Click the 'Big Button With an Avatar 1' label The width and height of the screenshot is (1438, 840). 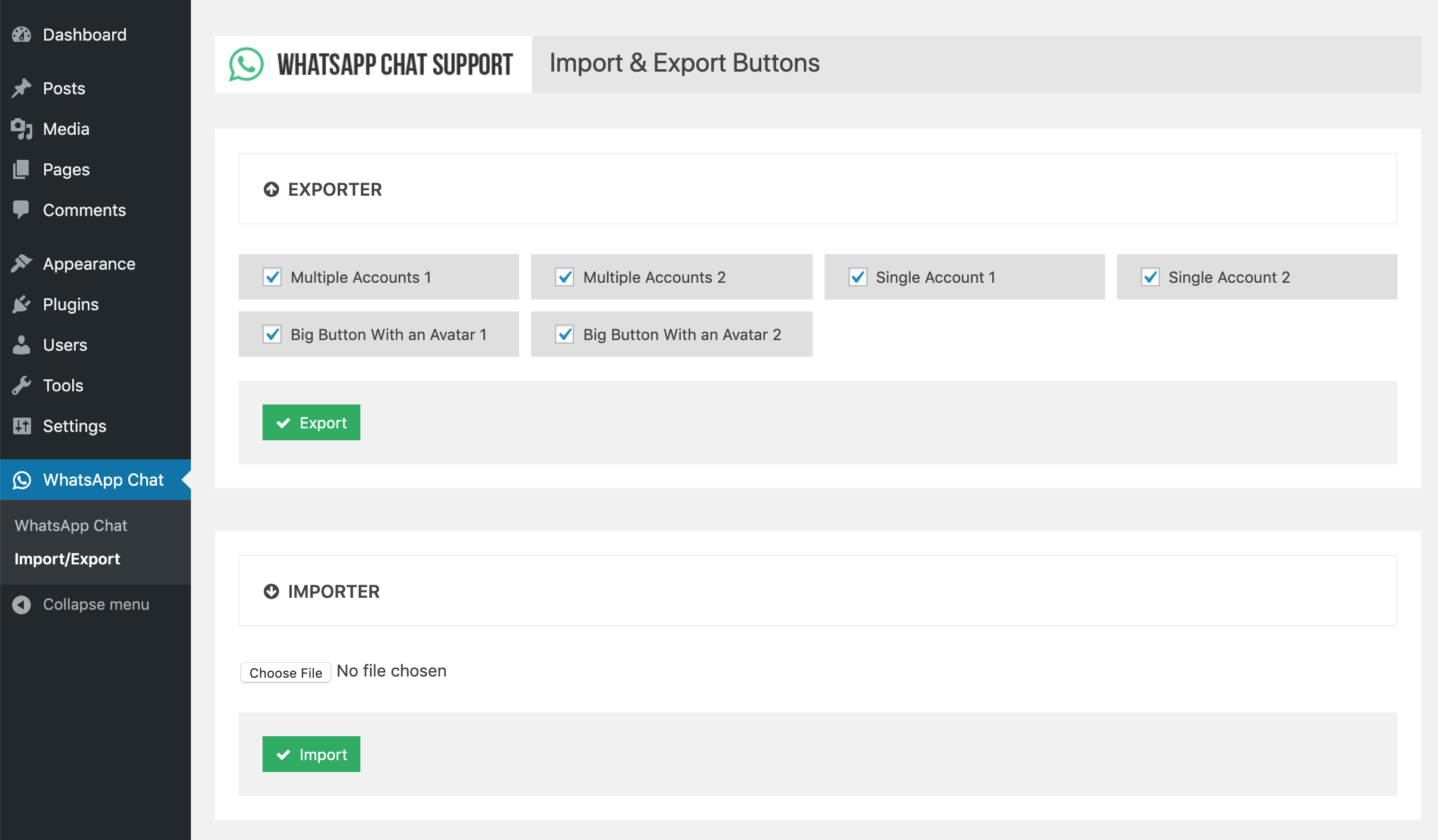388,335
